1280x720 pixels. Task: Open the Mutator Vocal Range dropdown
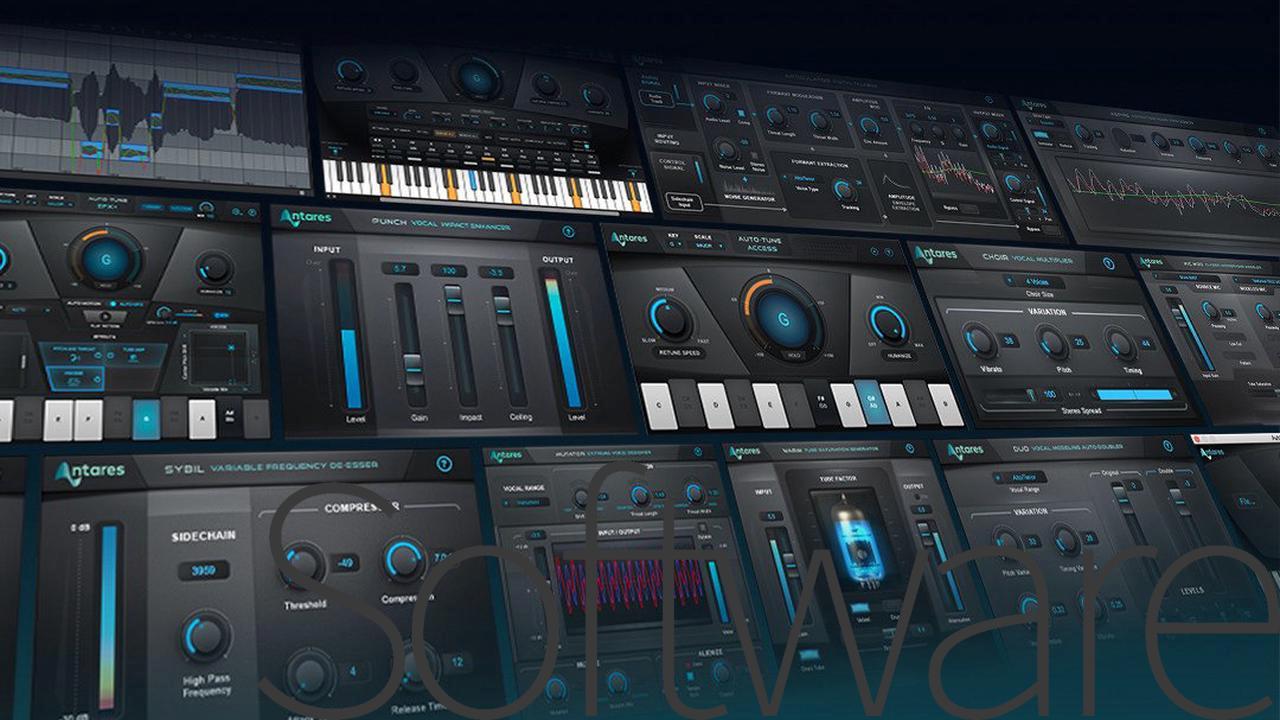(x=526, y=502)
